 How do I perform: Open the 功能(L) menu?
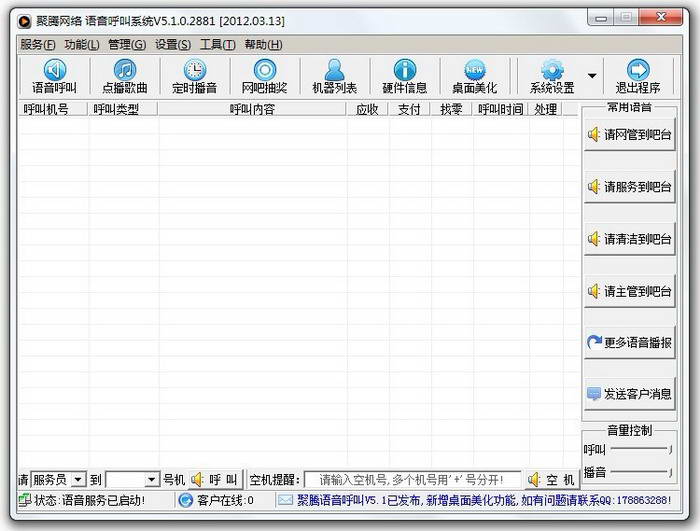point(81,44)
